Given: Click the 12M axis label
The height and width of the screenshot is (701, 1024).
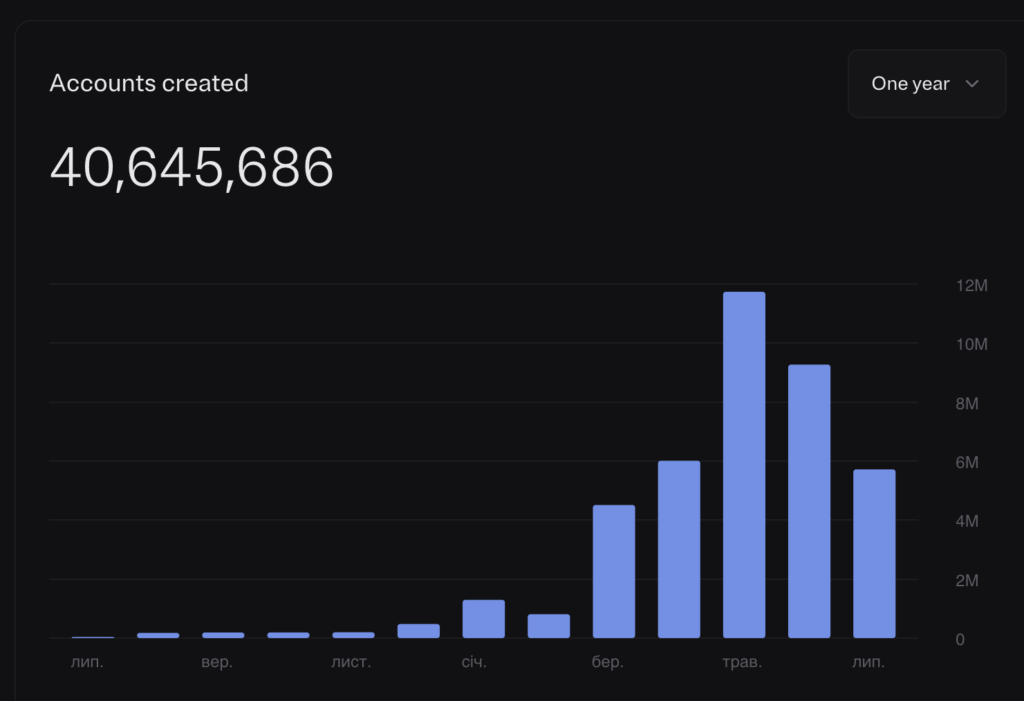Looking at the screenshot, I should pyautogui.click(x=971, y=285).
